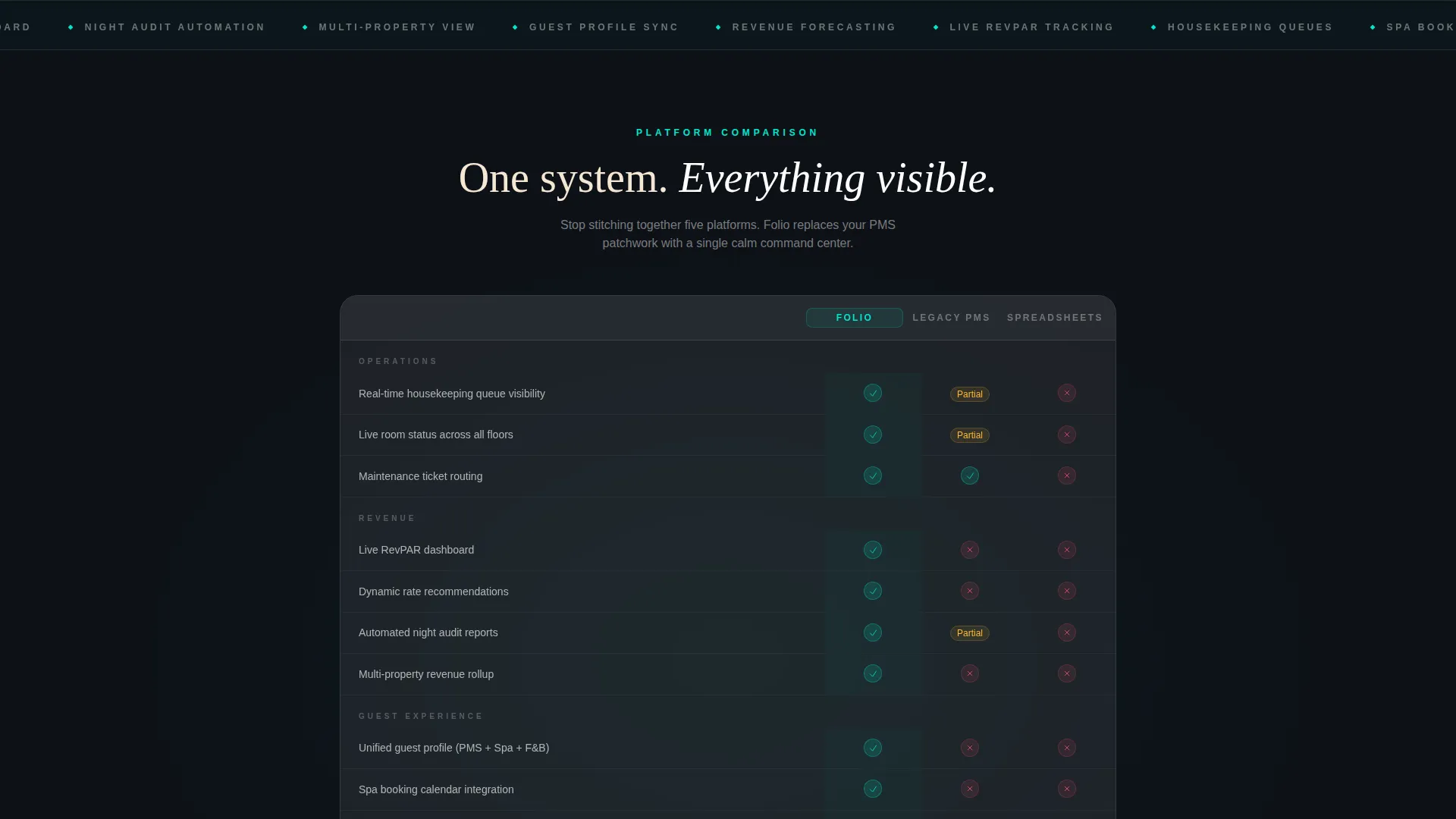Click Maintenance ticket routing row label
1456x819 pixels.
click(x=421, y=476)
